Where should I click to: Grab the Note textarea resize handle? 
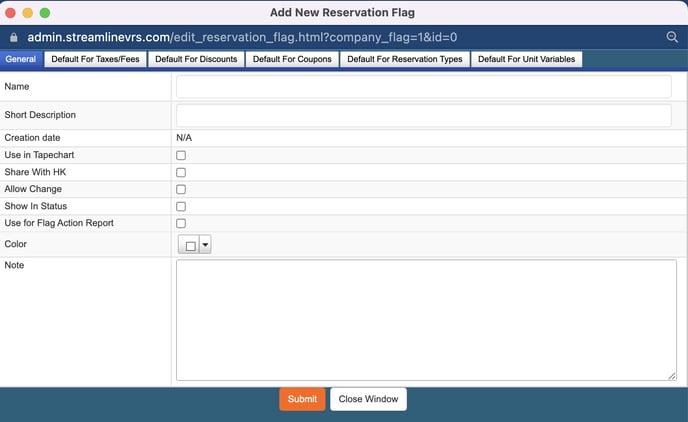(x=672, y=376)
